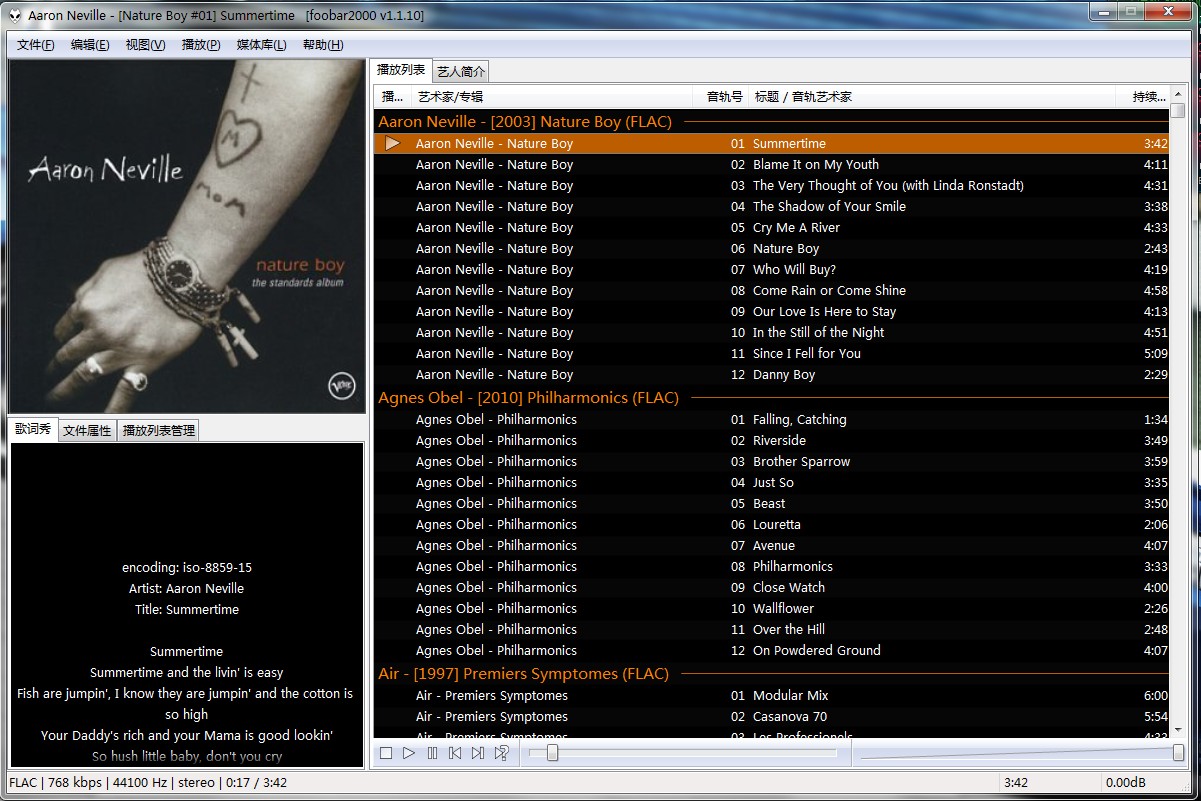The height and width of the screenshot is (801, 1201).
Task: Pause the current track
Action: [432, 753]
